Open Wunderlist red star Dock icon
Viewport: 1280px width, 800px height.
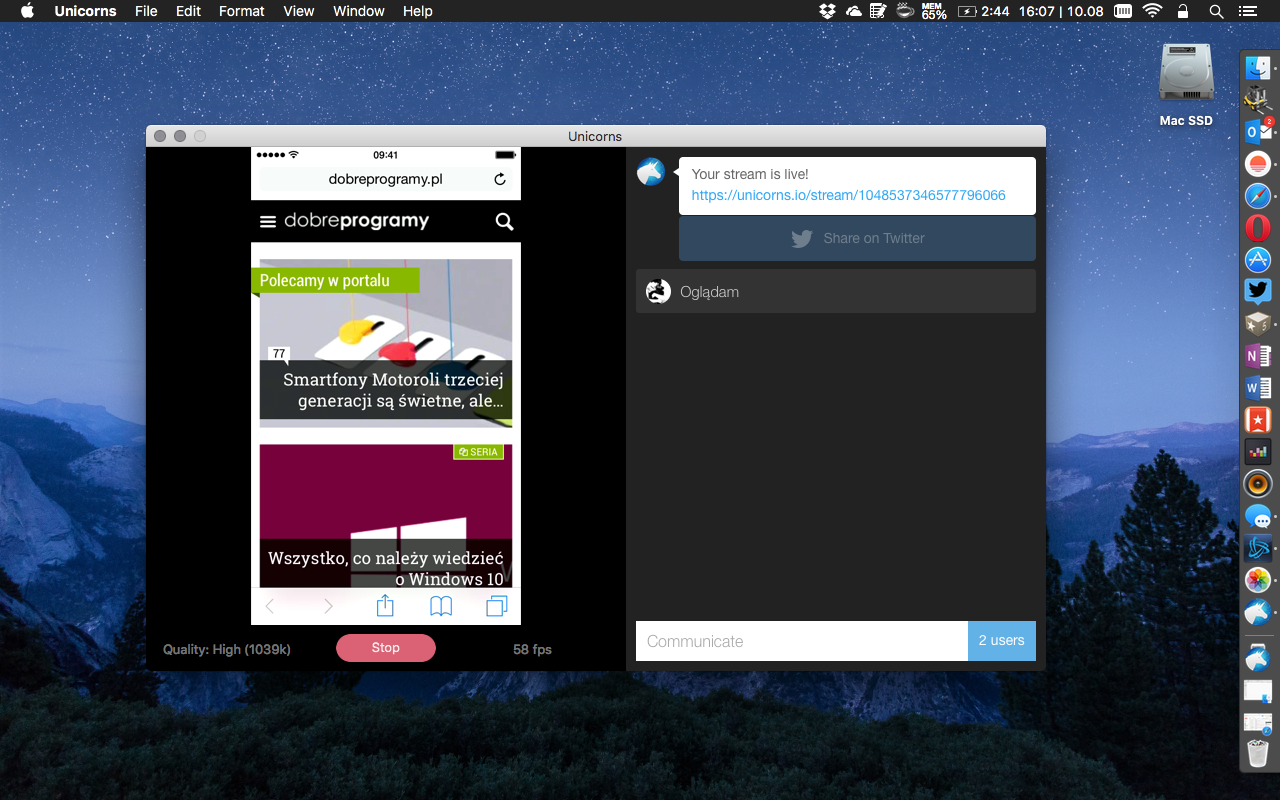pyautogui.click(x=1257, y=419)
